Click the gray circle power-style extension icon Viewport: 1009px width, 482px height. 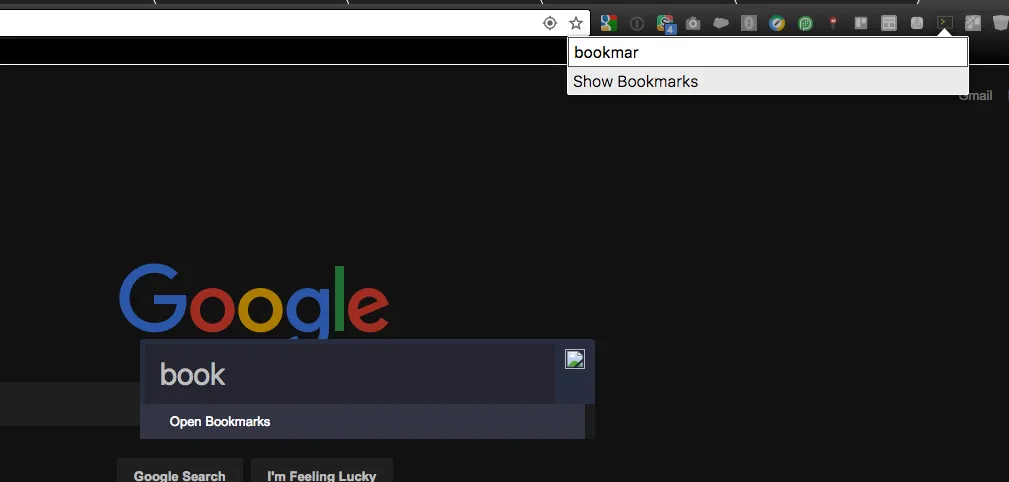636,24
